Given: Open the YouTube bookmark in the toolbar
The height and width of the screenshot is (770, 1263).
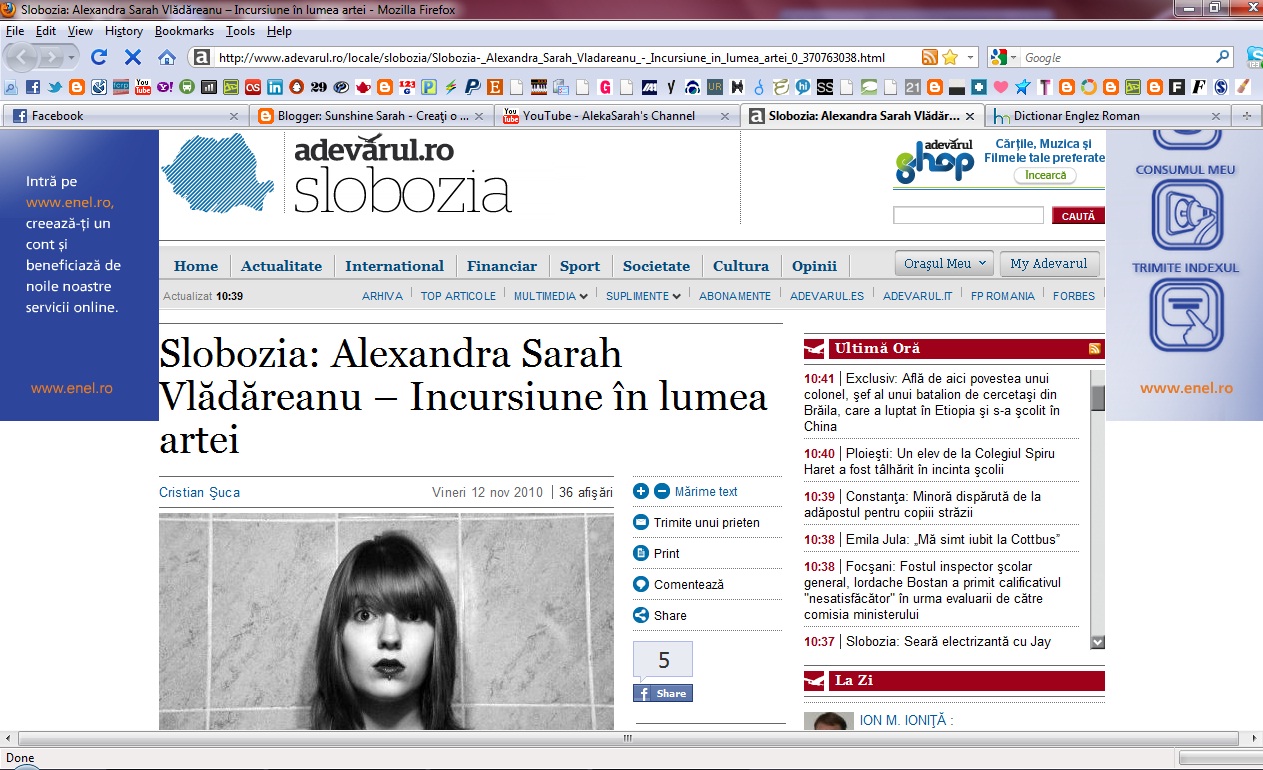Looking at the screenshot, I should 143,87.
